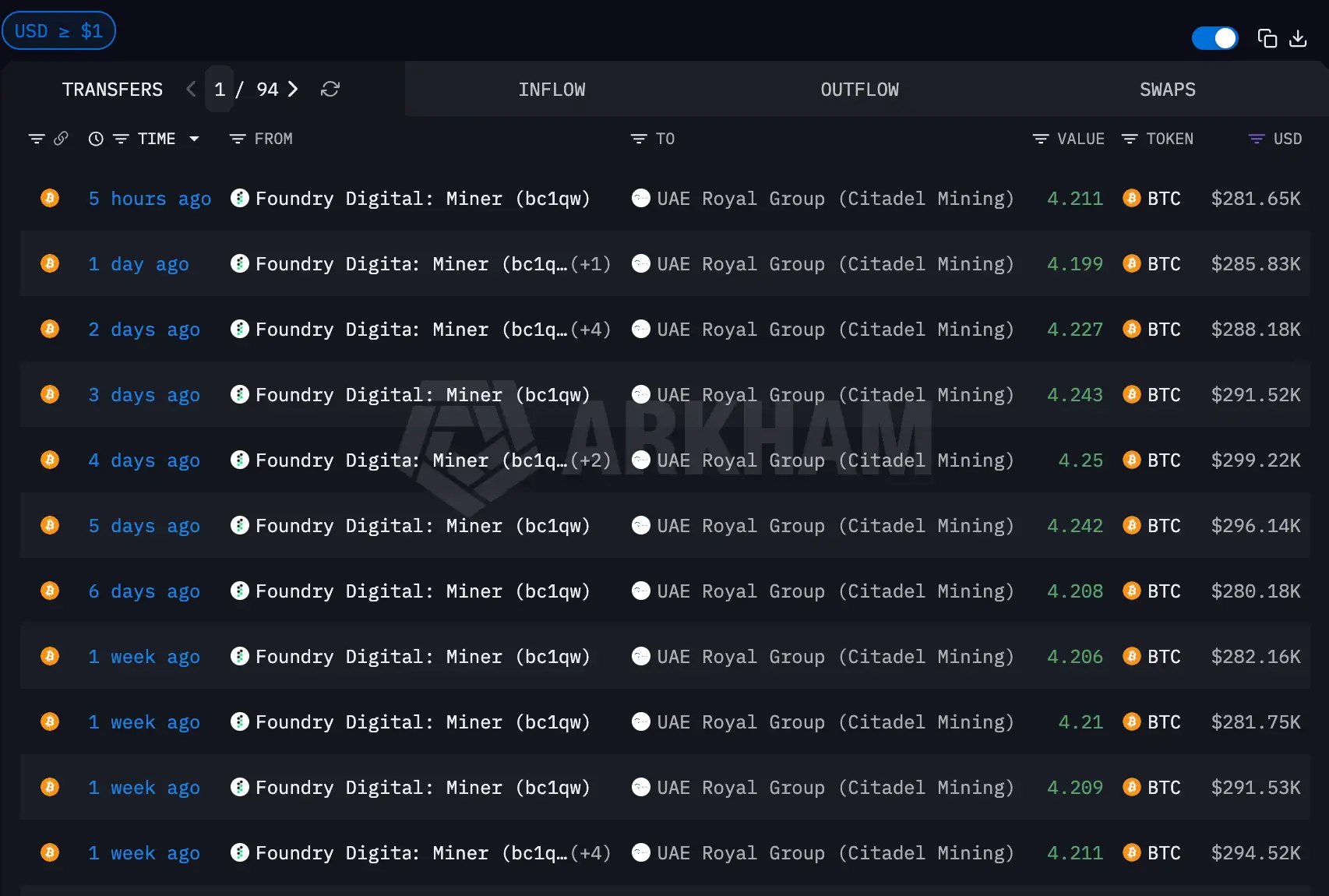Click the copy icon at top right
The image size is (1329, 896).
coord(1267,38)
